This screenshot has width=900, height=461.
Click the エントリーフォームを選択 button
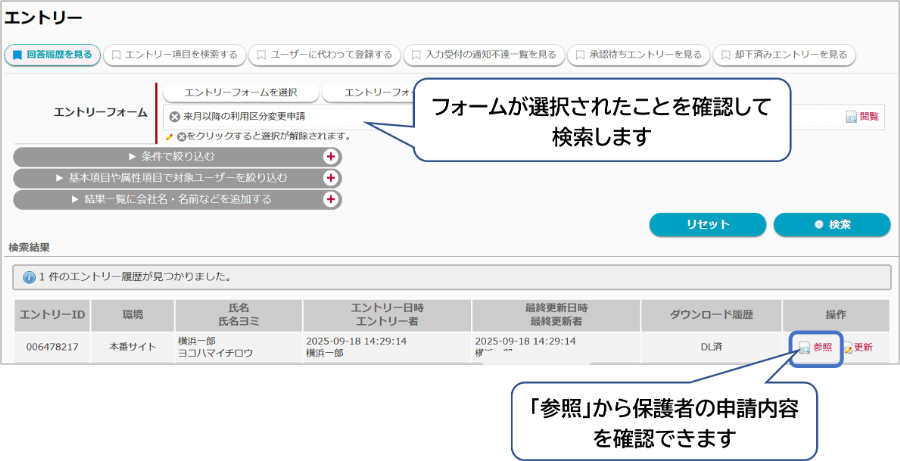[240, 92]
